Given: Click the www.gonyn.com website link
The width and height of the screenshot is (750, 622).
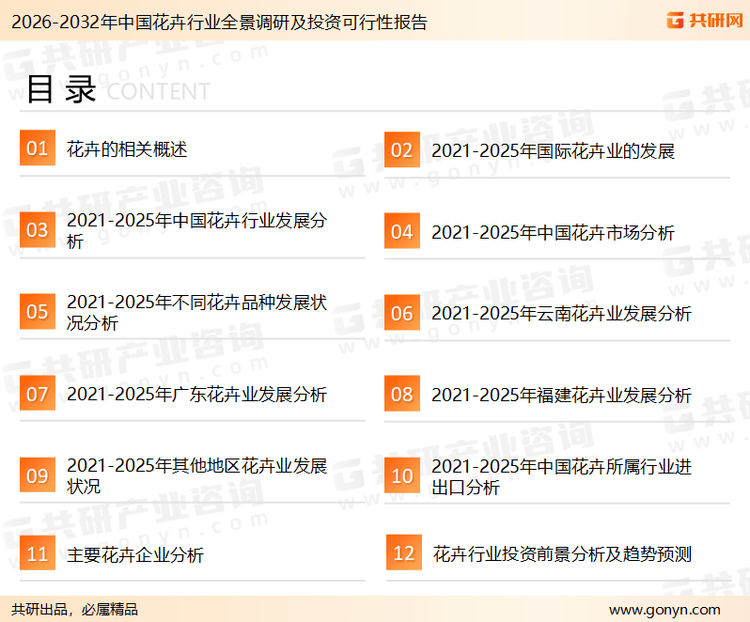Looking at the screenshot, I should click(x=664, y=609).
